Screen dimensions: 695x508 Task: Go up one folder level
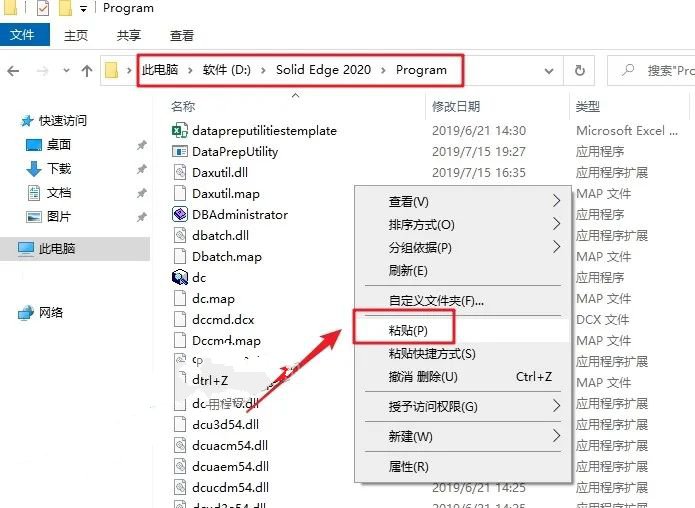(x=87, y=70)
